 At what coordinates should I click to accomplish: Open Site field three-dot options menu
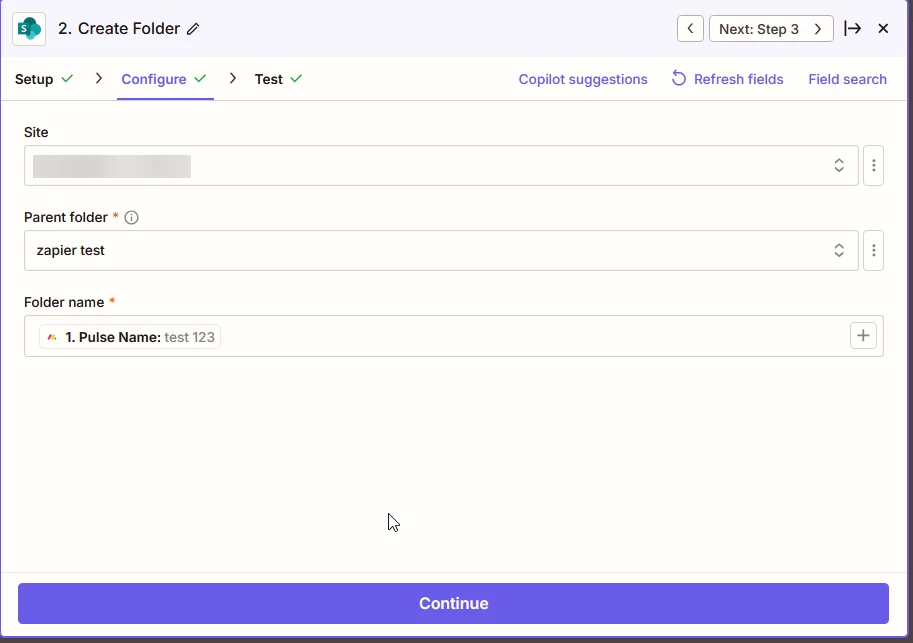click(873, 166)
